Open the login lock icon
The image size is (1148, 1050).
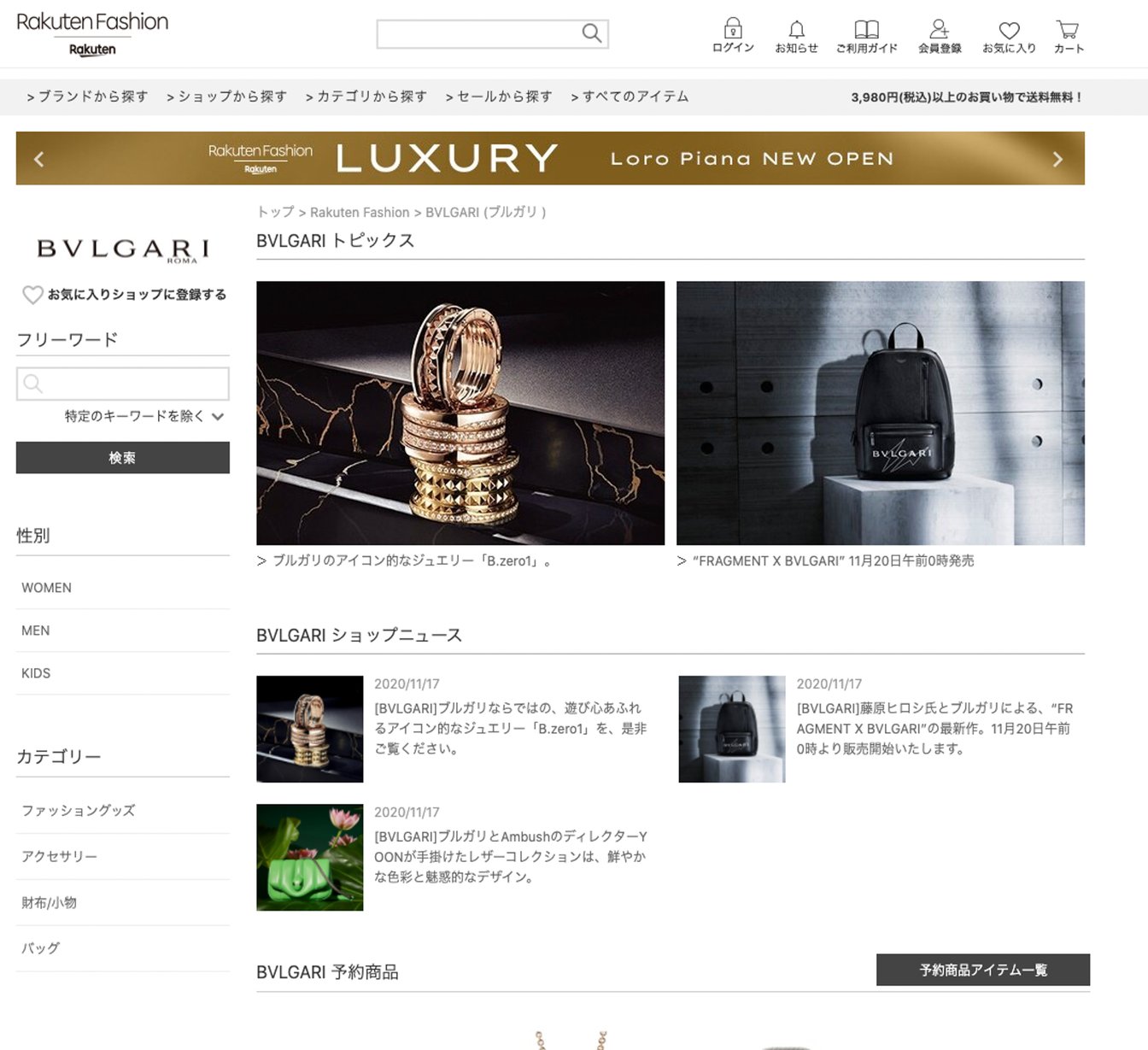tap(733, 29)
